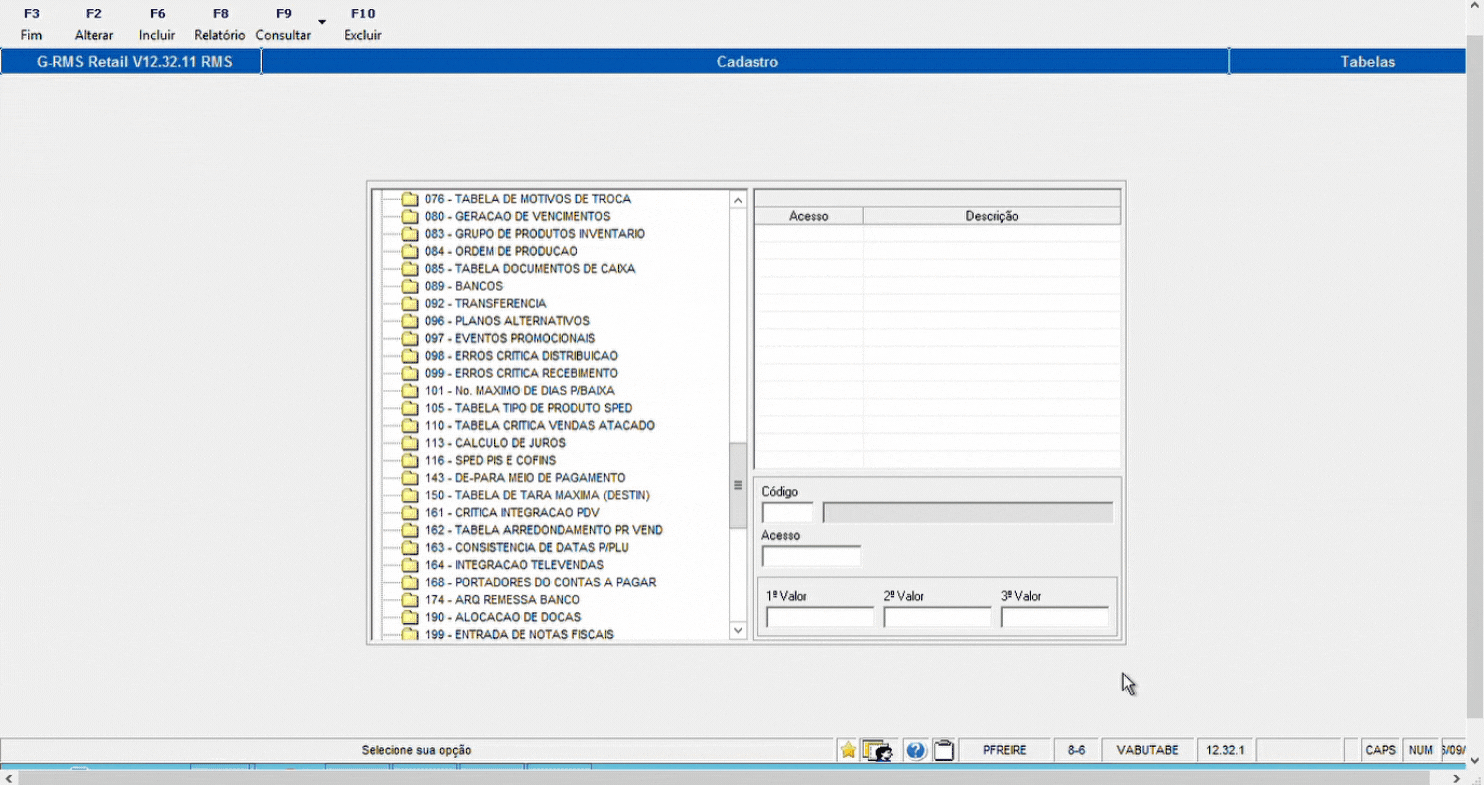Focus the Acesso input field
The width and height of the screenshot is (1484, 785).
pos(811,556)
